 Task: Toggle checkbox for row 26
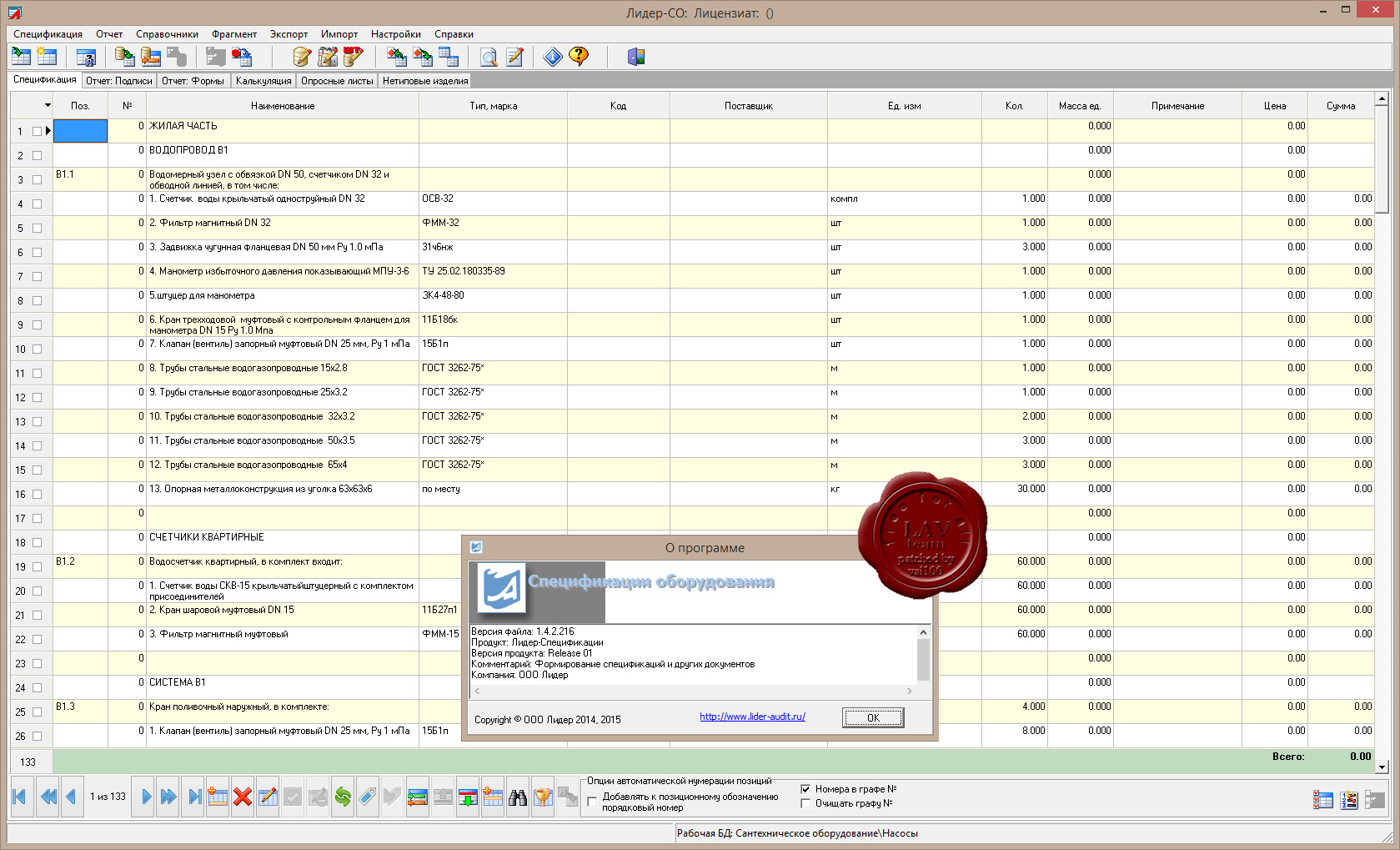pos(37,736)
